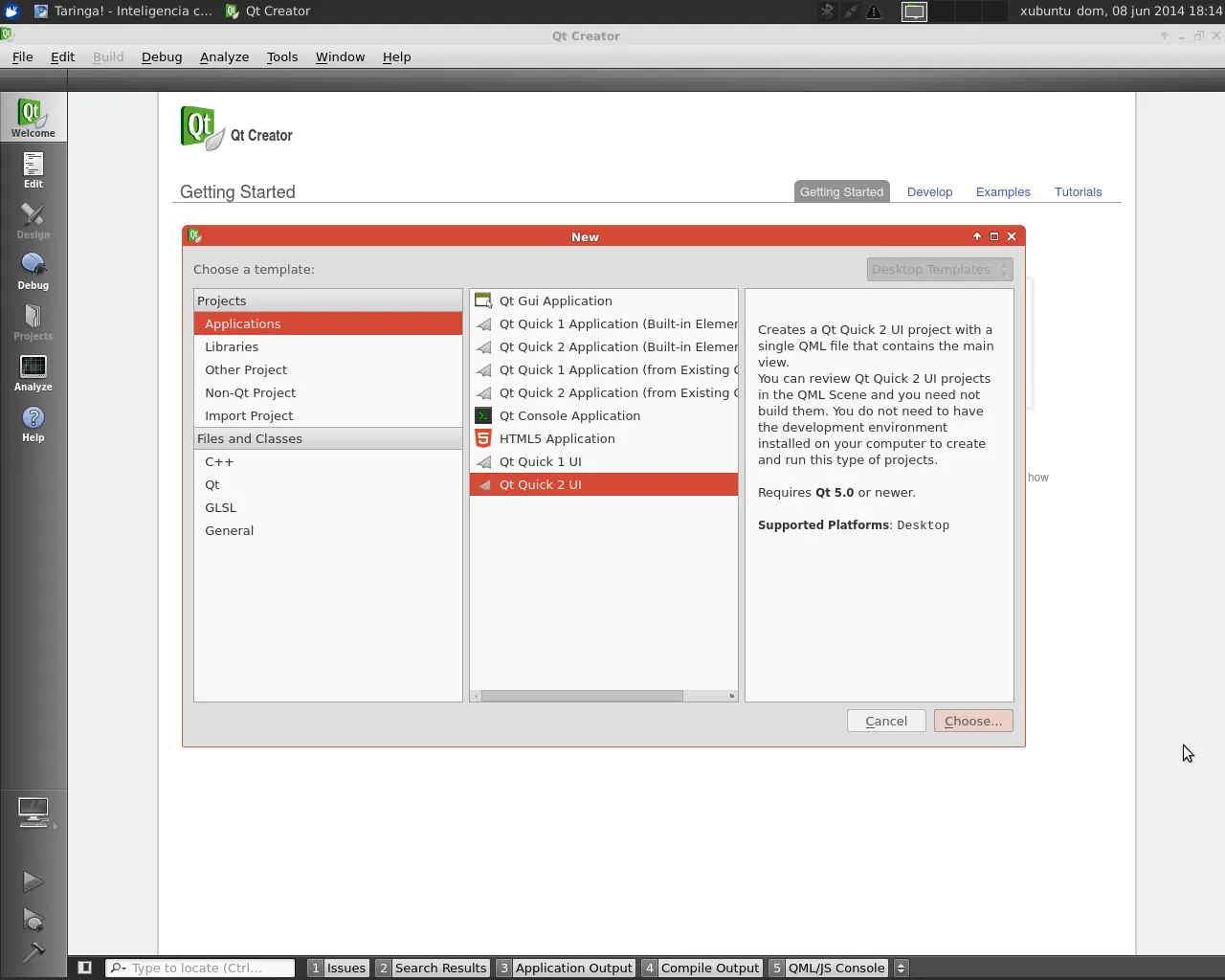Open the Compile Output pane
This screenshot has width=1225, height=980.
click(702, 968)
